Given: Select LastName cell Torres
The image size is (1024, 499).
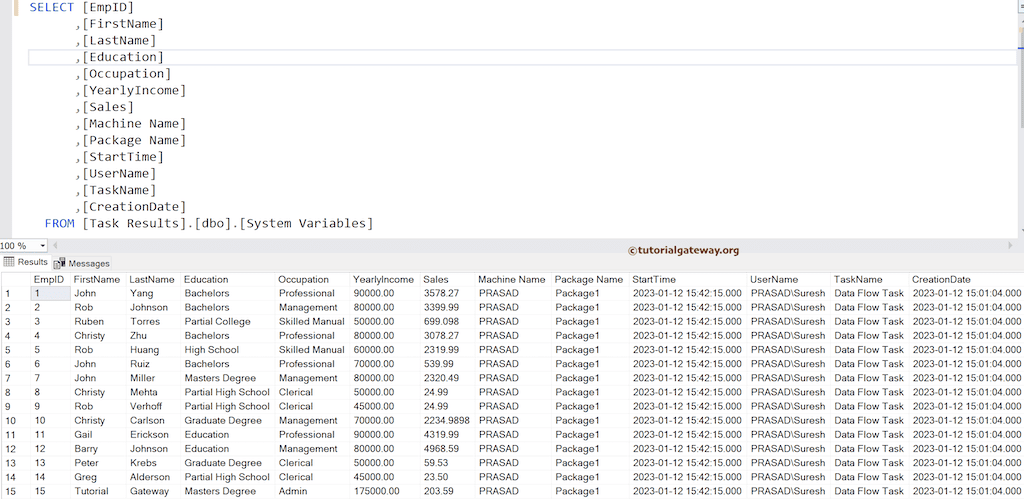Looking at the screenshot, I should 153,321.
